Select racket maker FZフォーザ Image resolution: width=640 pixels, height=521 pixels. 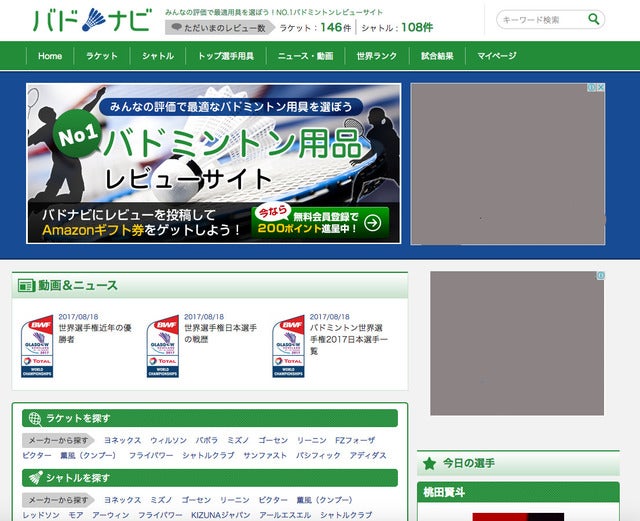[x=355, y=440]
